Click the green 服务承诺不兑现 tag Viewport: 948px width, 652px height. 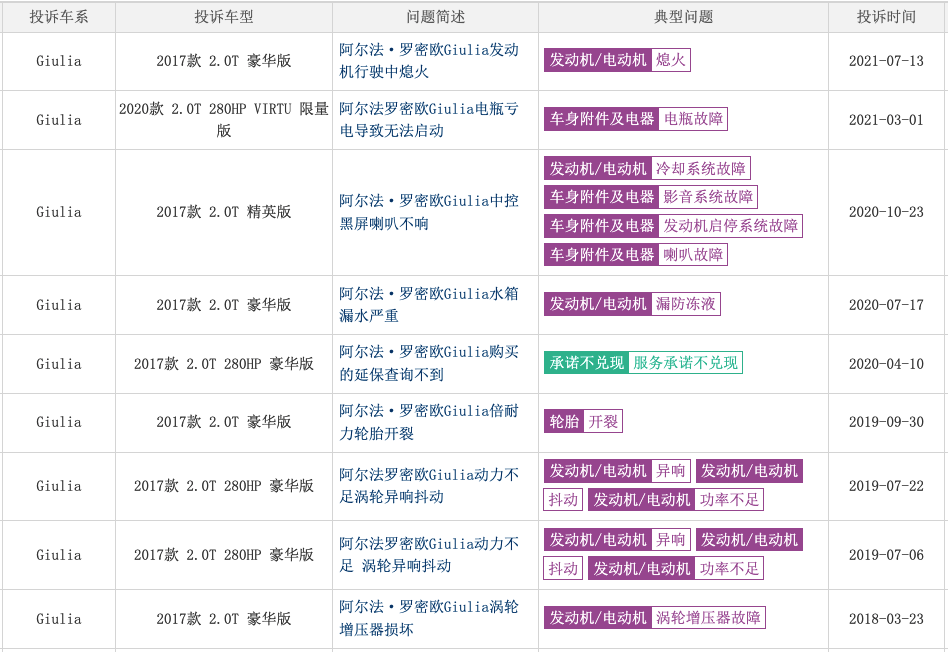tap(685, 363)
